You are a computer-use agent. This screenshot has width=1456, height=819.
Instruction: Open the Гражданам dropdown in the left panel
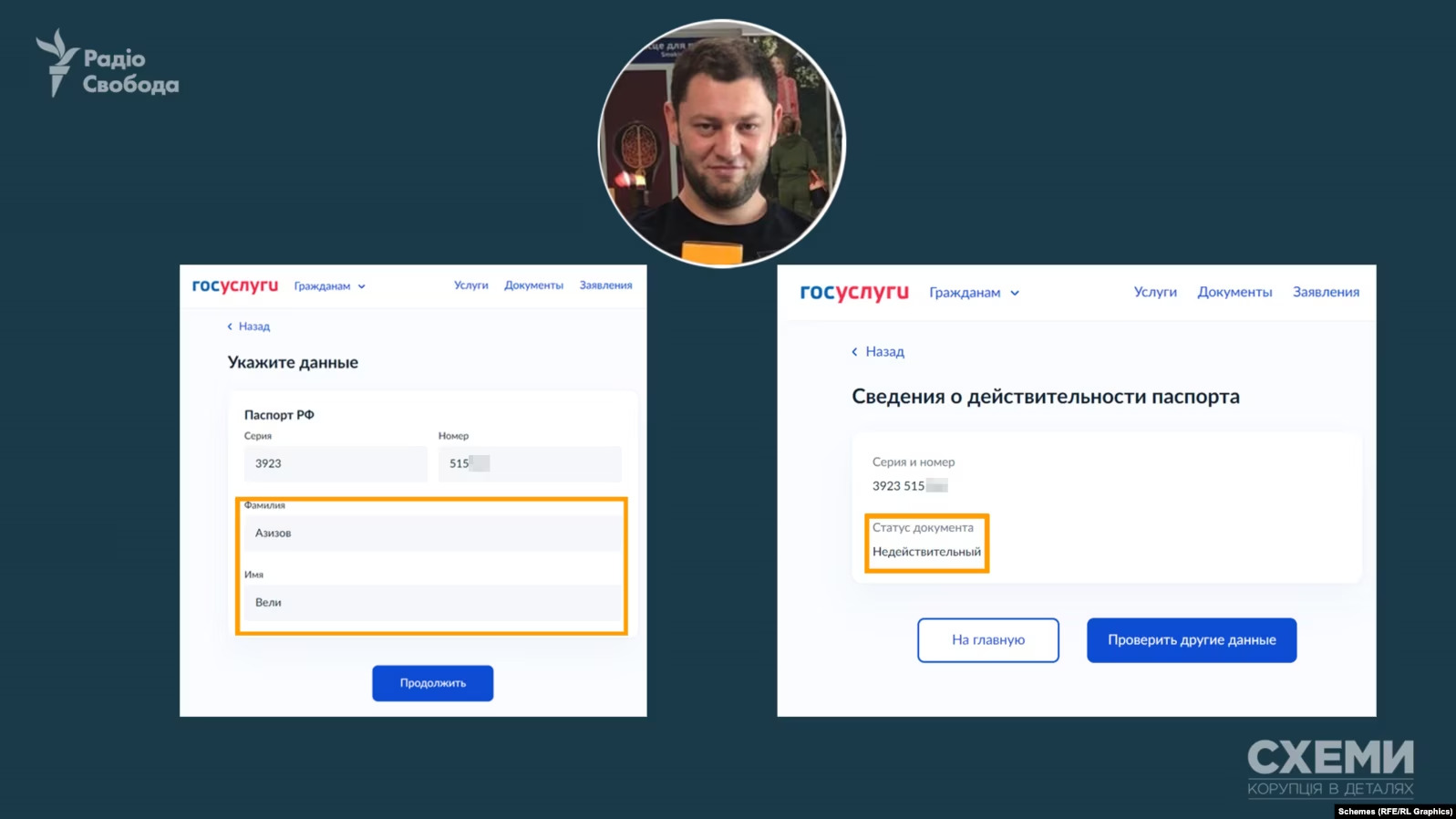(329, 286)
